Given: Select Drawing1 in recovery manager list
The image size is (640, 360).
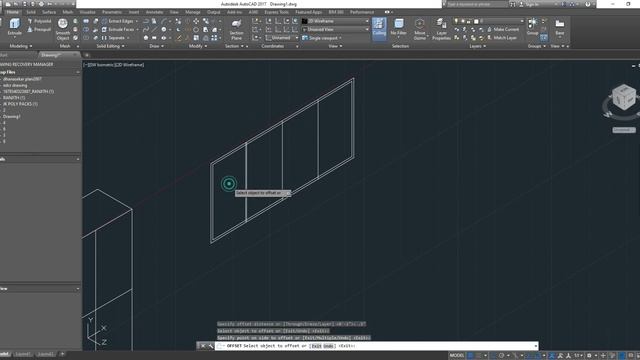Looking at the screenshot, I should (x=11, y=116).
